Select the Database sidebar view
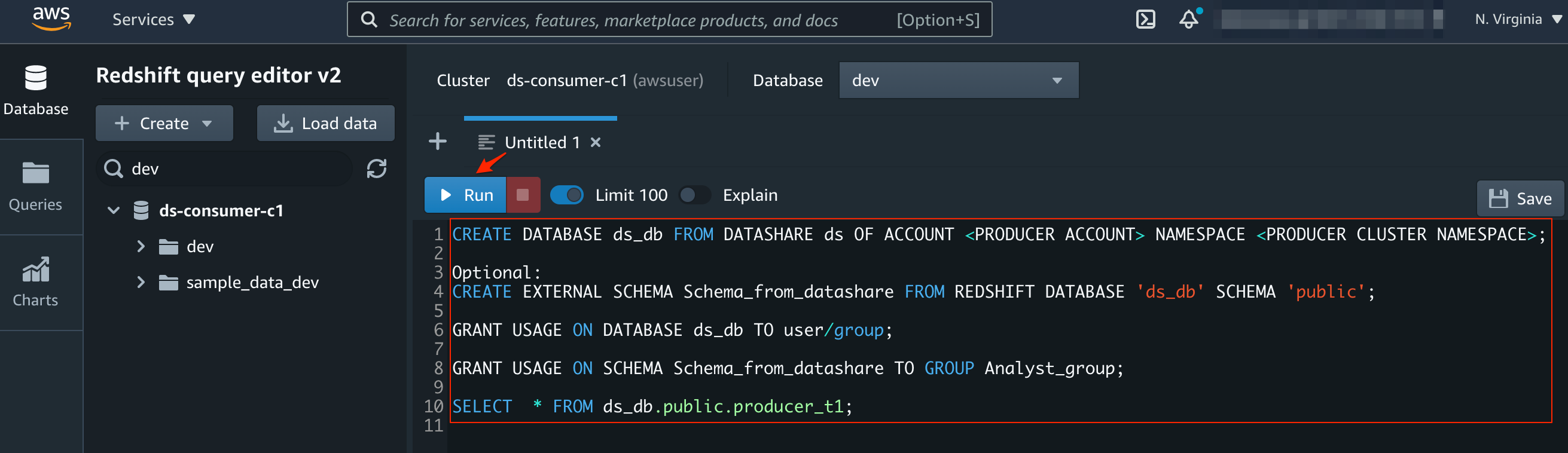 pos(35,91)
